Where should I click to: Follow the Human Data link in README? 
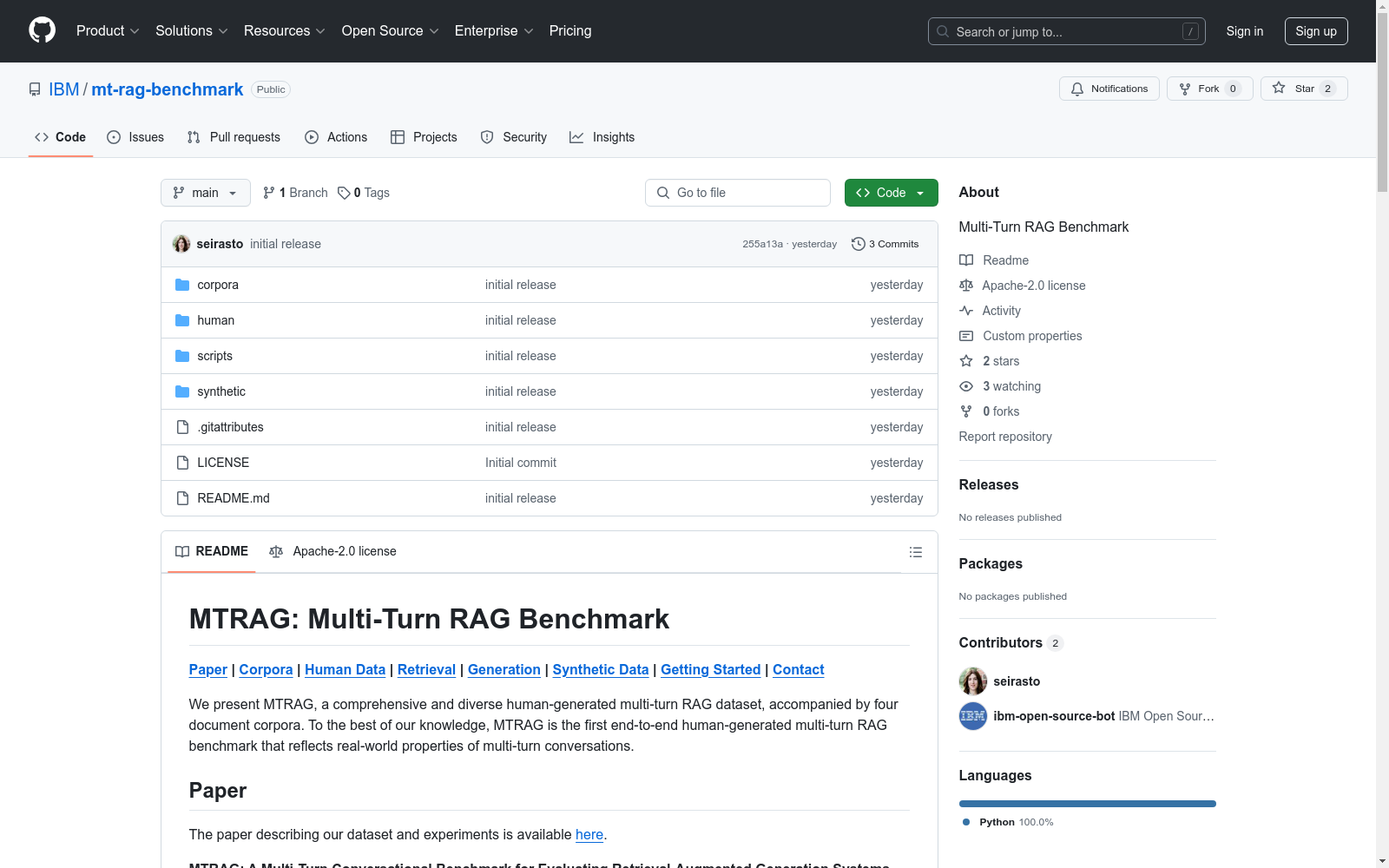pos(345,669)
